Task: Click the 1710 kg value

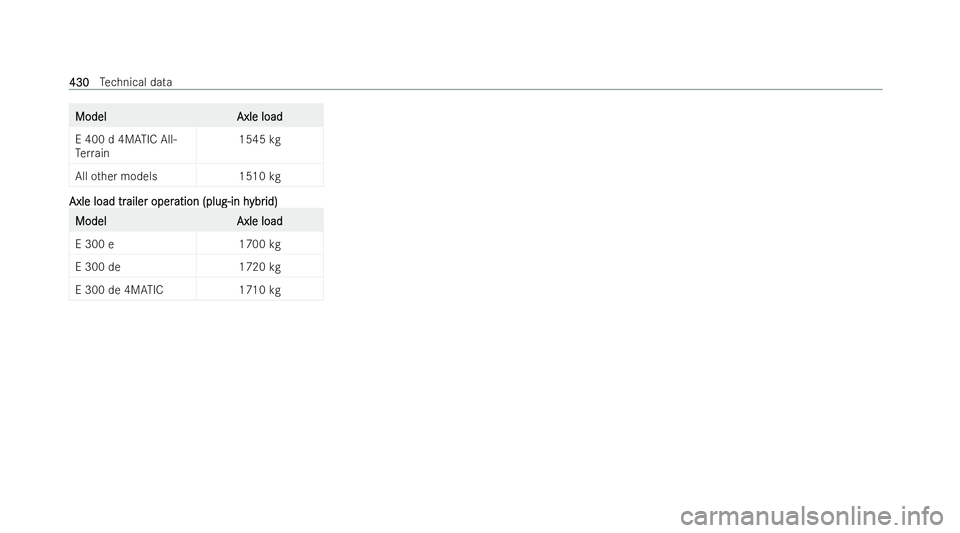Action: point(260,290)
